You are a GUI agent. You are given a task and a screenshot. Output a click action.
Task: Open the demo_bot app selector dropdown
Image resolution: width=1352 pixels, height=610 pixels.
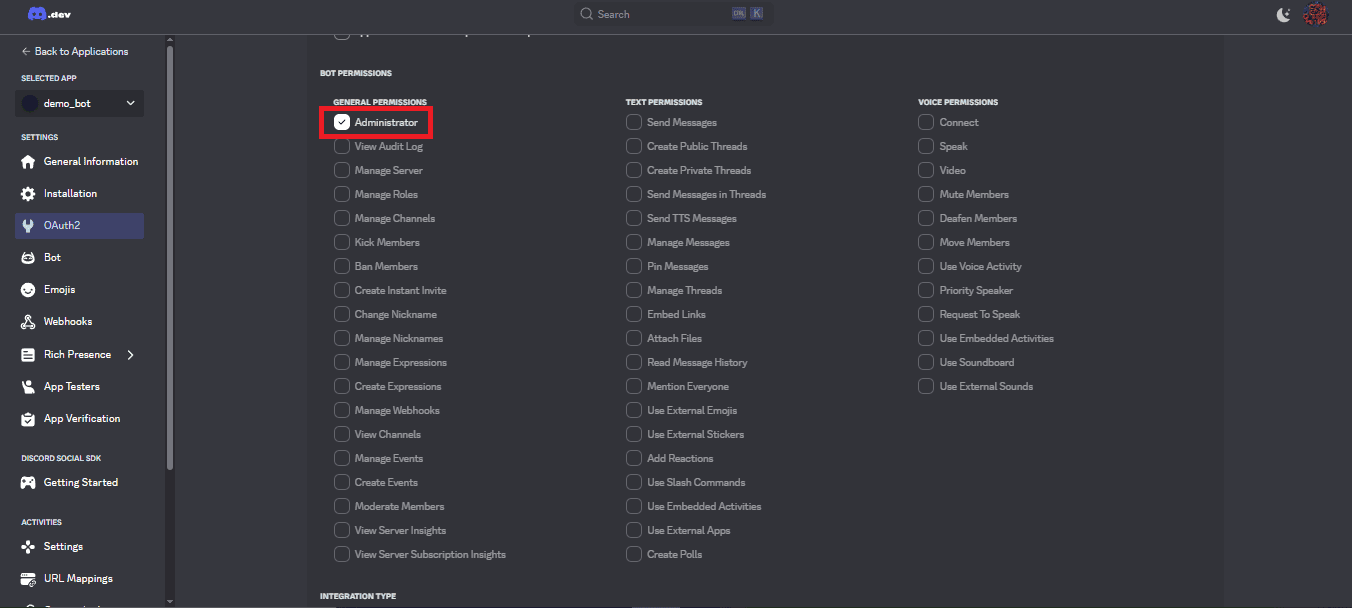(x=80, y=104)
